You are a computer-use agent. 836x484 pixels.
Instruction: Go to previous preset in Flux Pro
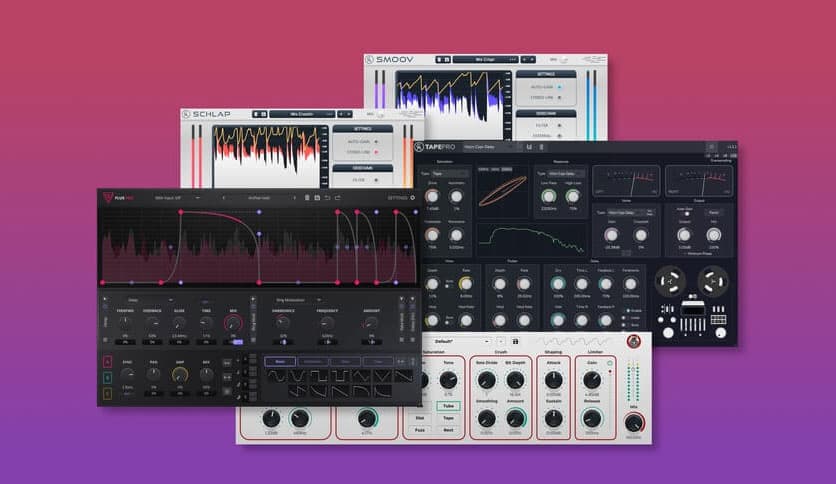click(223, 198)
